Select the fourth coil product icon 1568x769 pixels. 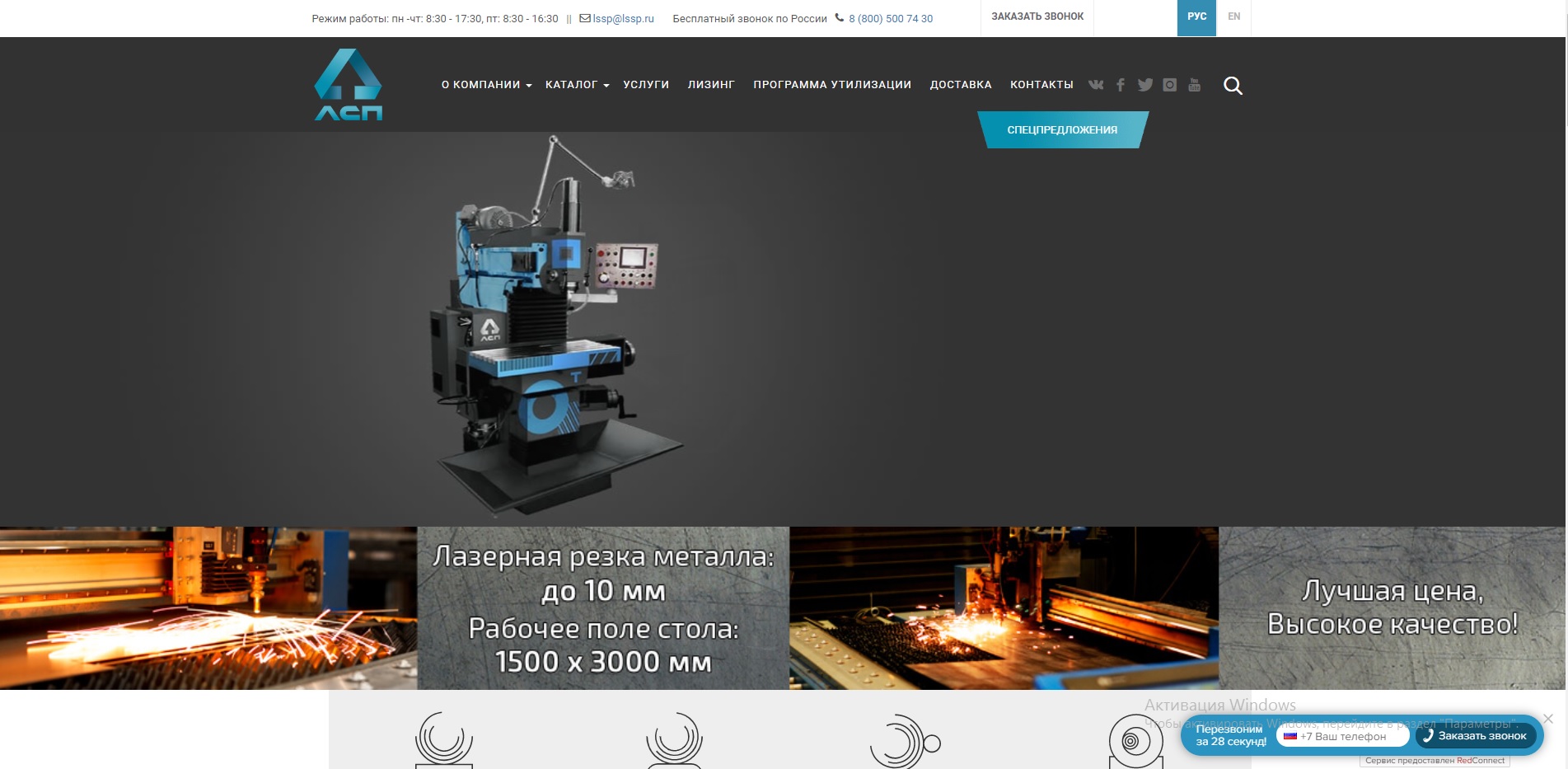1135,742
